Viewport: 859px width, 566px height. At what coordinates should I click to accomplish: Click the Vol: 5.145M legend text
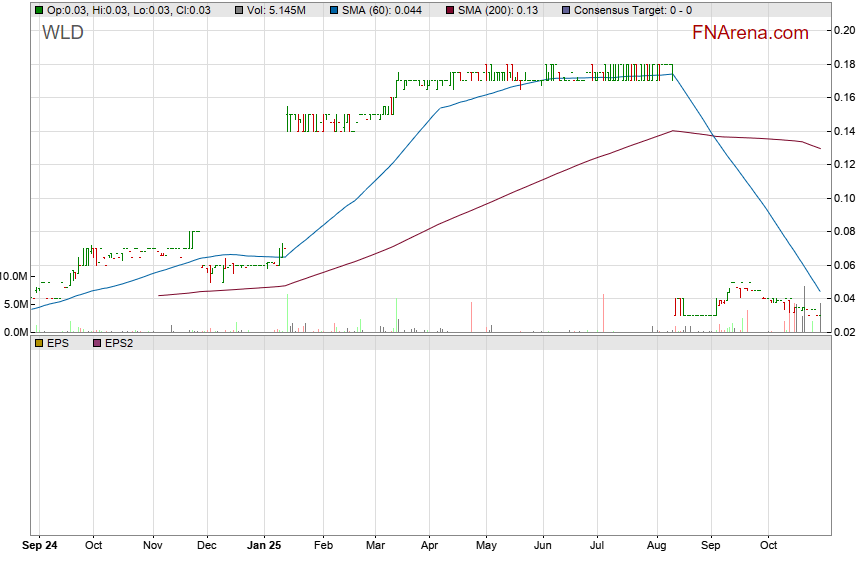[277, 10]
